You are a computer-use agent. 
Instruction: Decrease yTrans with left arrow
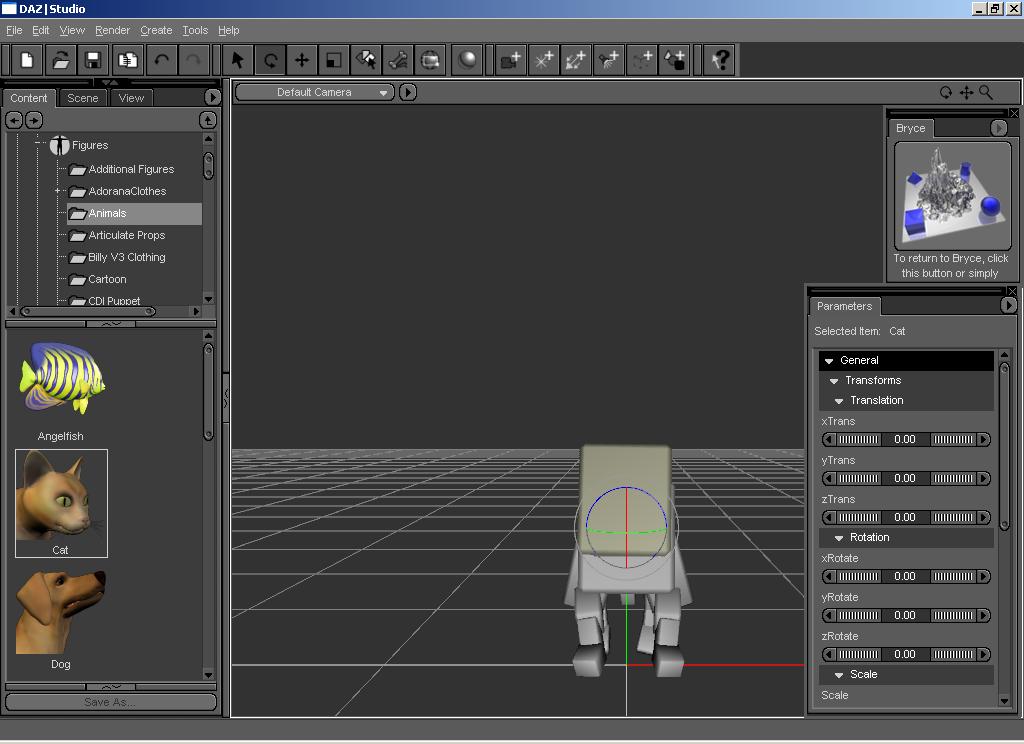coord(828,479)
